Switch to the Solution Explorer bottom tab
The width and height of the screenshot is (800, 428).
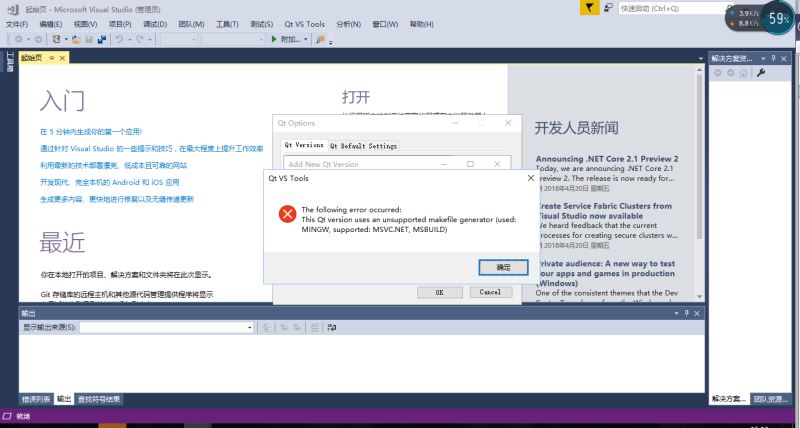729,399
